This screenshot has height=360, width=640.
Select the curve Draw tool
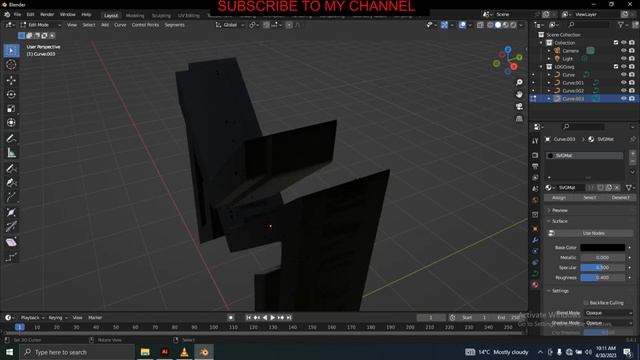coord(11,168)
